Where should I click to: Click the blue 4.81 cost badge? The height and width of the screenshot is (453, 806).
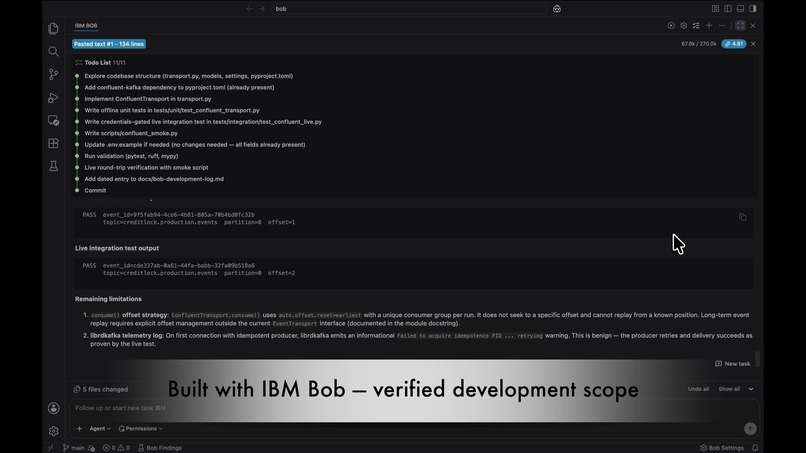[734, 44]
